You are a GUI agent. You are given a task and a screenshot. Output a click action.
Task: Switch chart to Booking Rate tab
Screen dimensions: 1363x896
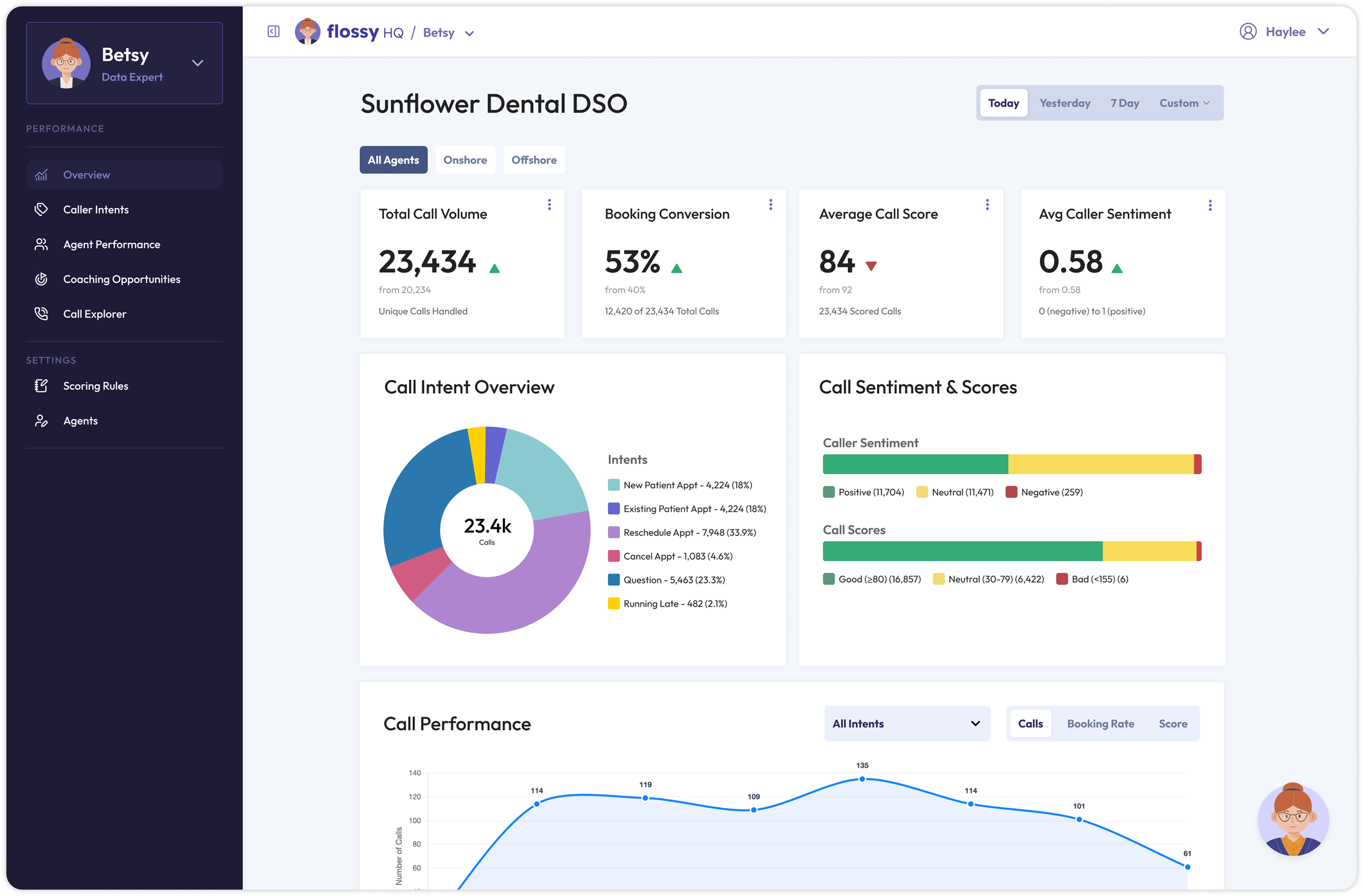pos(1100,723)
